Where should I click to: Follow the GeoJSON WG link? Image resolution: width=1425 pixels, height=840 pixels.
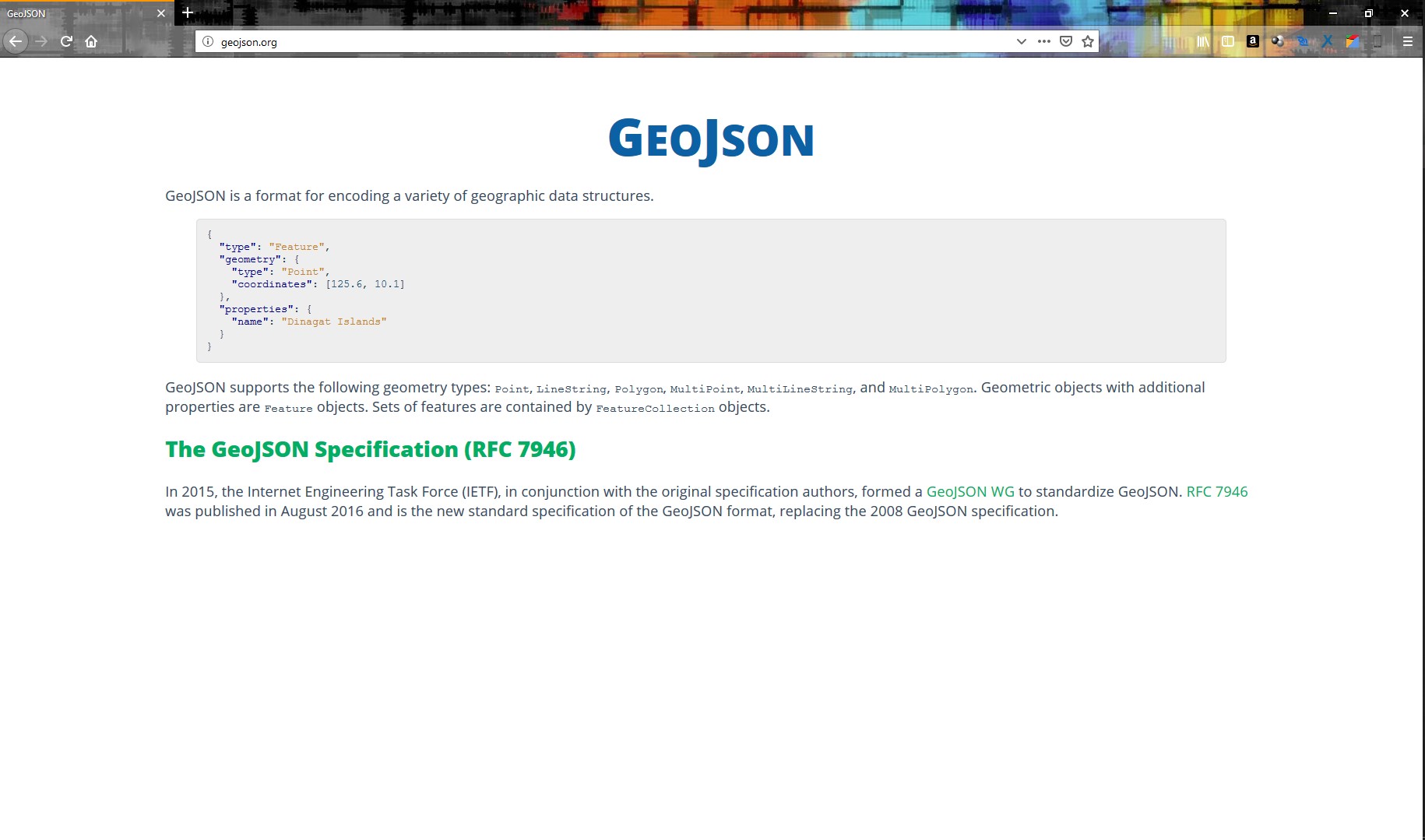pos(970,491)
